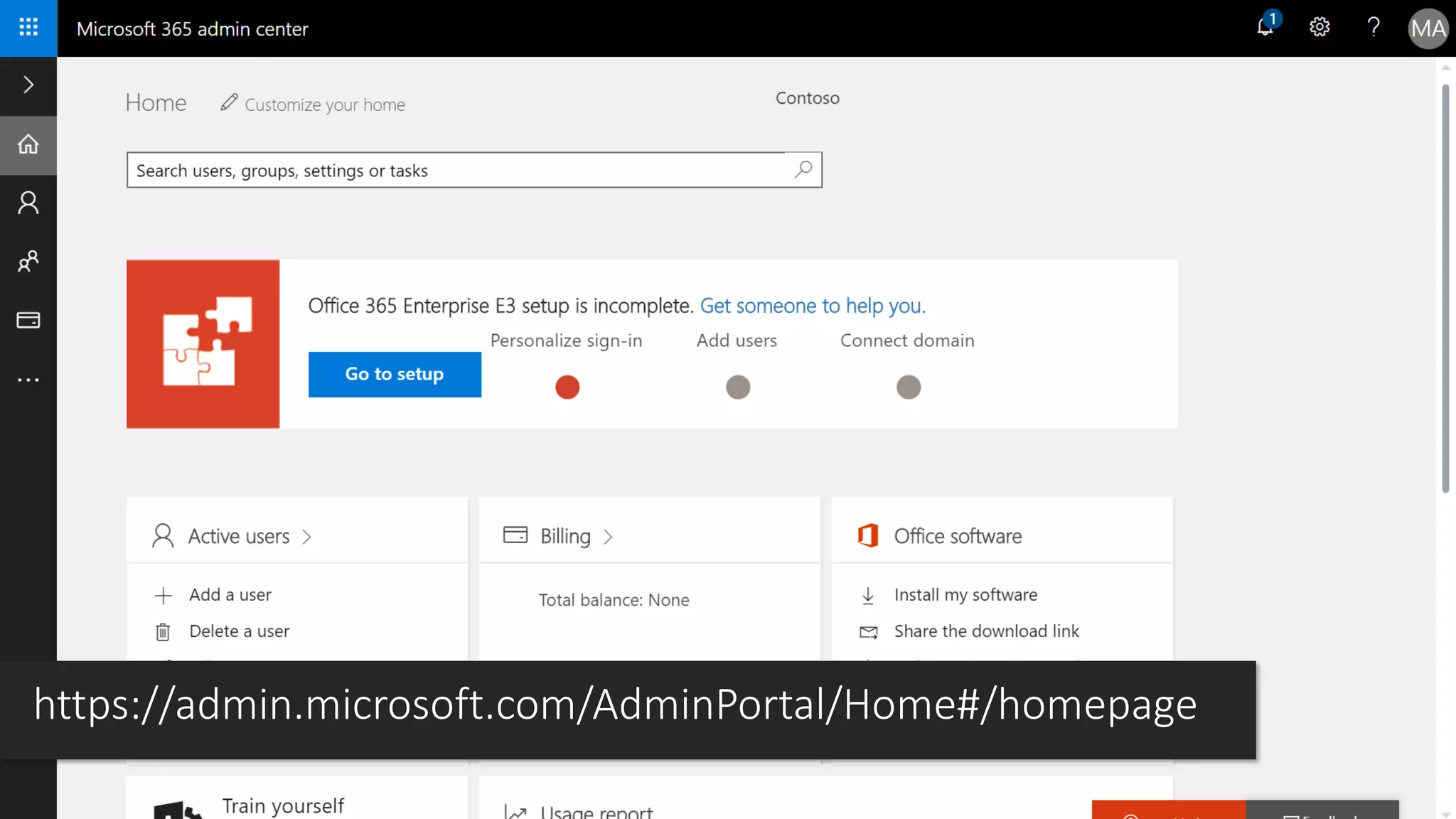This screenshot has width=1456, height=819.
Task: Click Share the download link
Action: pyautogui.click(x=986, y=631)
